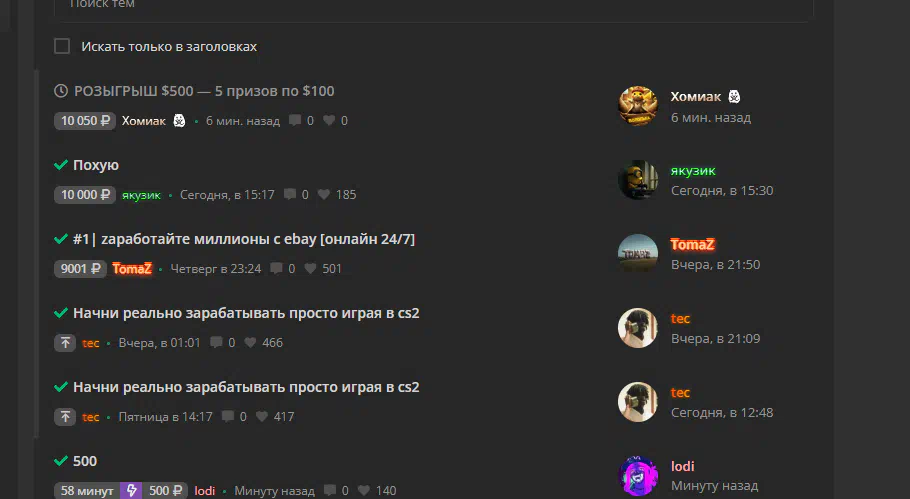This screenshot has height=499, width=910.
Task: Open якузик user profile link
Action: (693, 171)
